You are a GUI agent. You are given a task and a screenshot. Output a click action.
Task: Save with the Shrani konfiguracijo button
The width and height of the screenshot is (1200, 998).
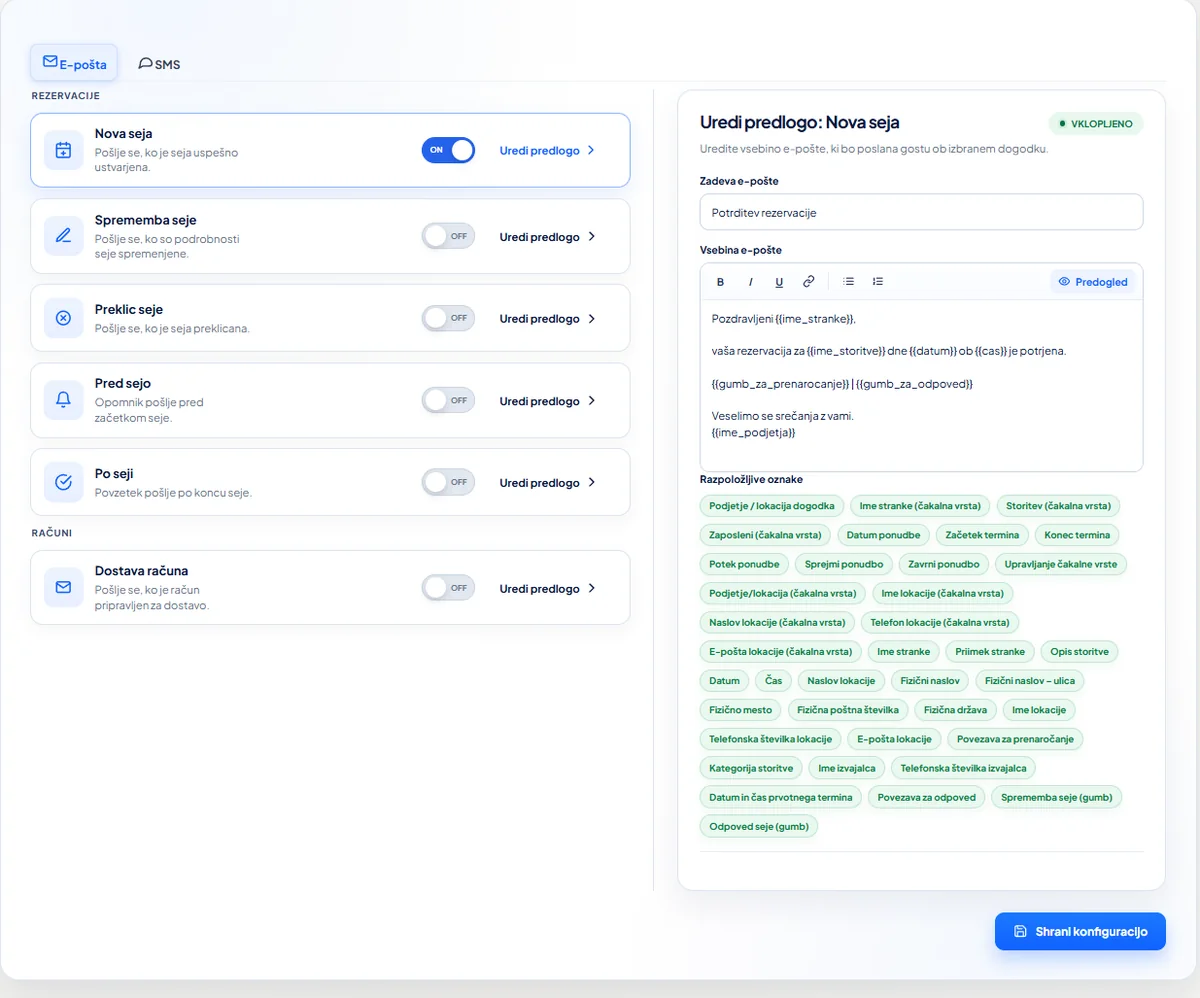click(x=1080, y=931)
